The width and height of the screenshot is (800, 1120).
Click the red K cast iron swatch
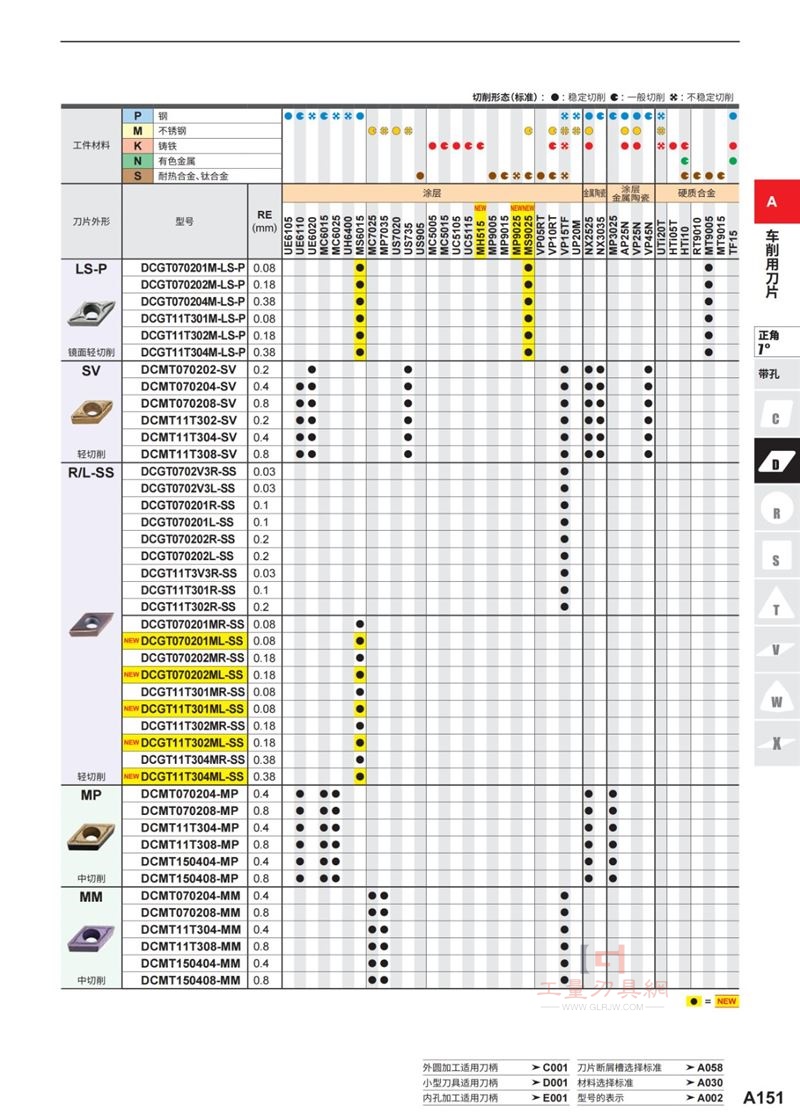(x=138, y=146)
